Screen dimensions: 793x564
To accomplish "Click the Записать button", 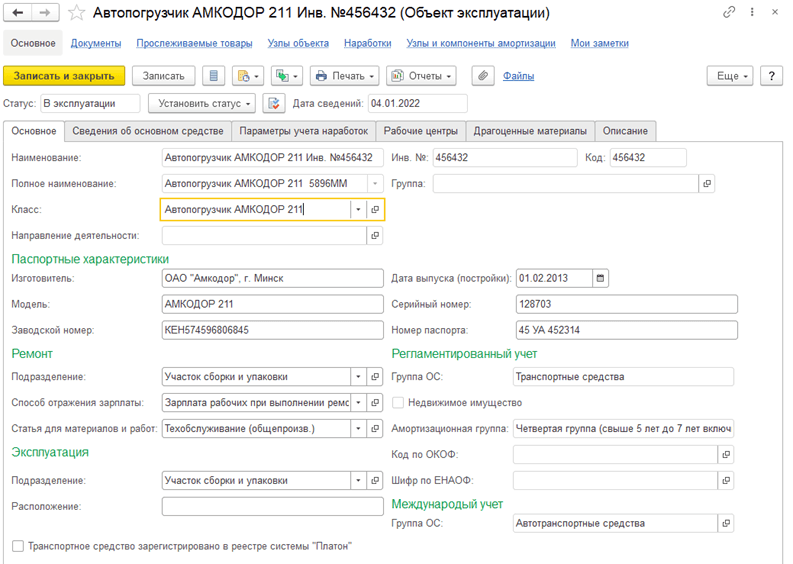I will 163,76.
